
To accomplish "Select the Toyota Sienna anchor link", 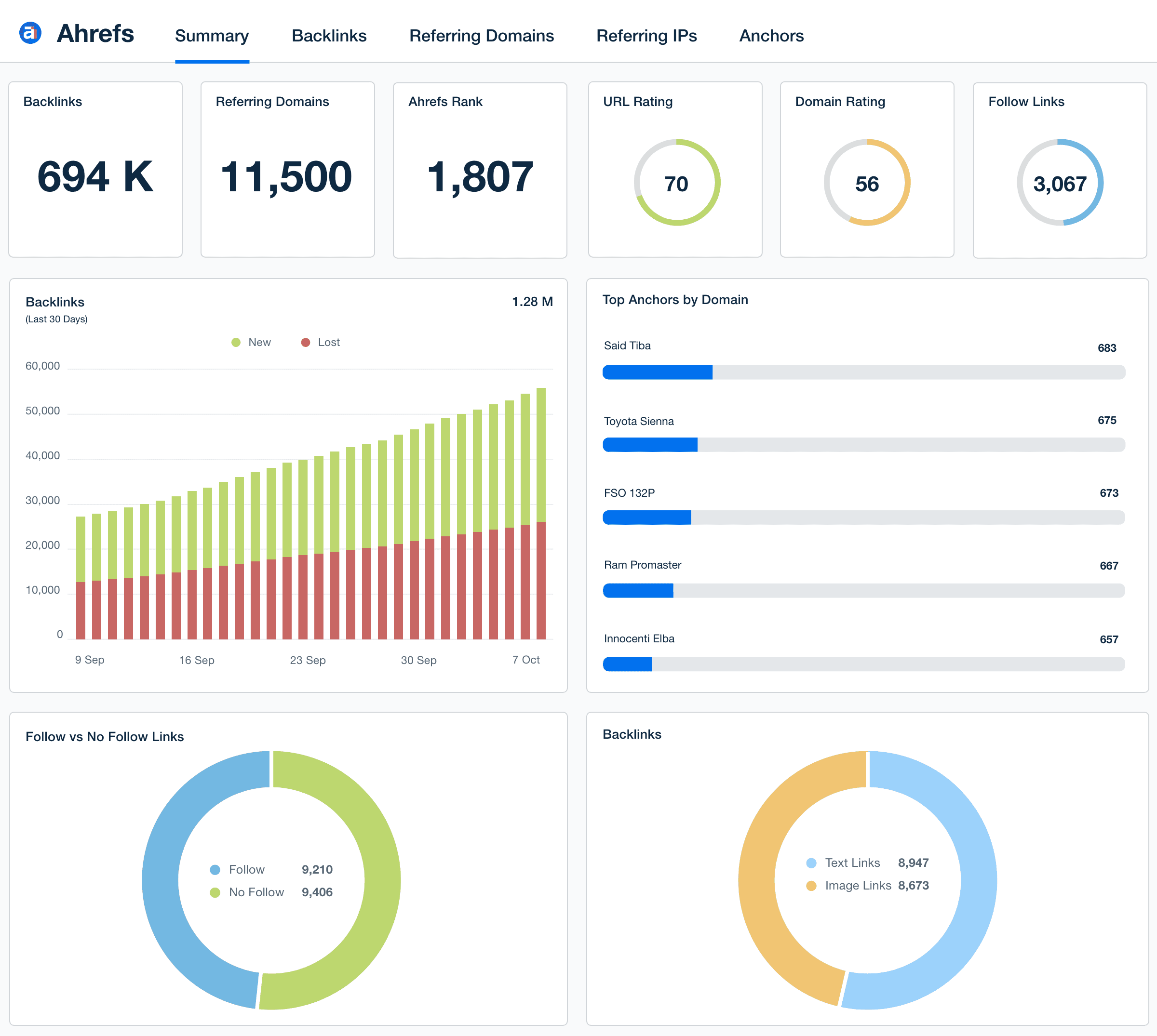I will [x=639, y=421].
